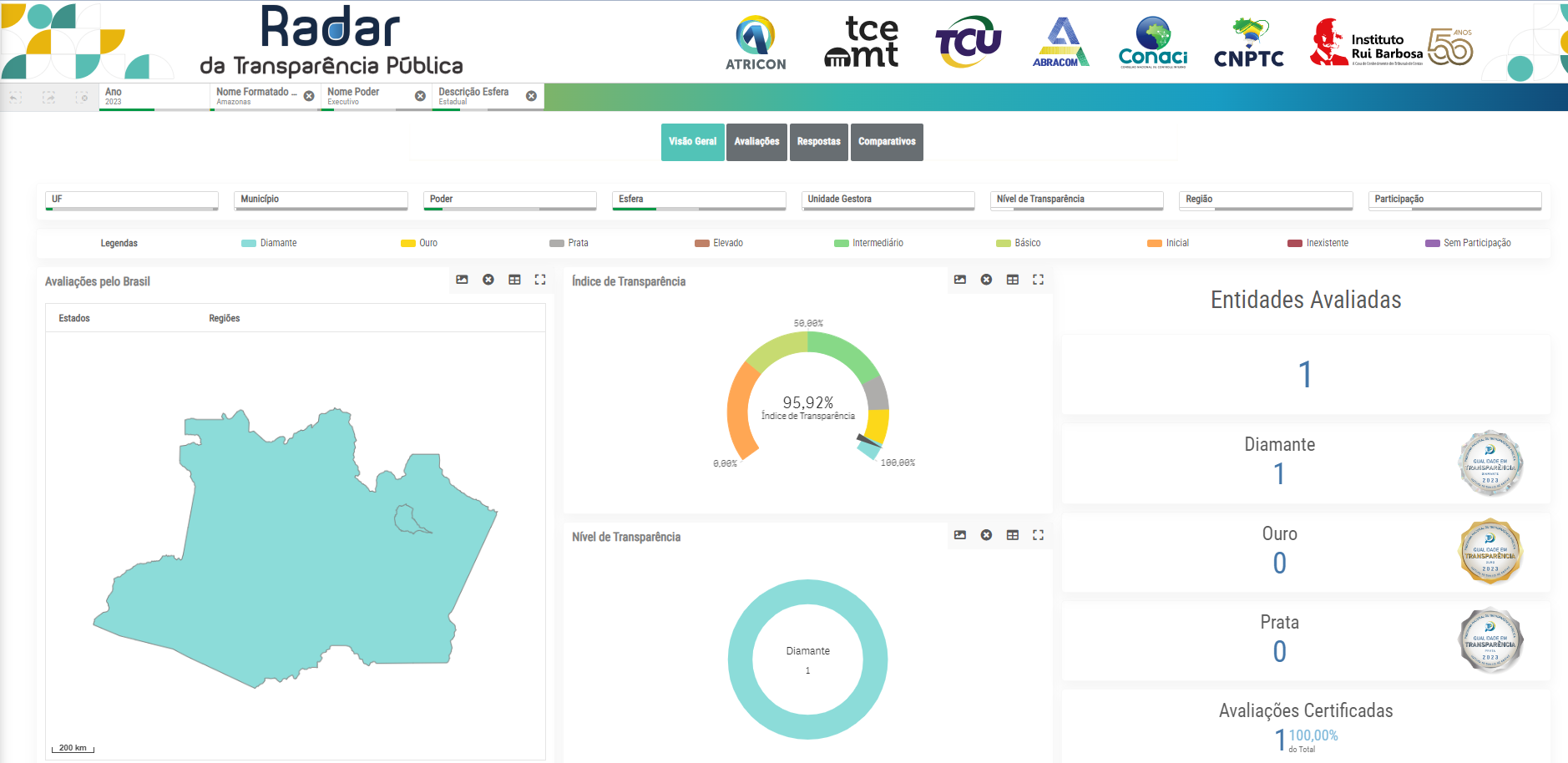
Task: Open the Comparativos tab
Action: pyautogui.click(x=887, y=142)
